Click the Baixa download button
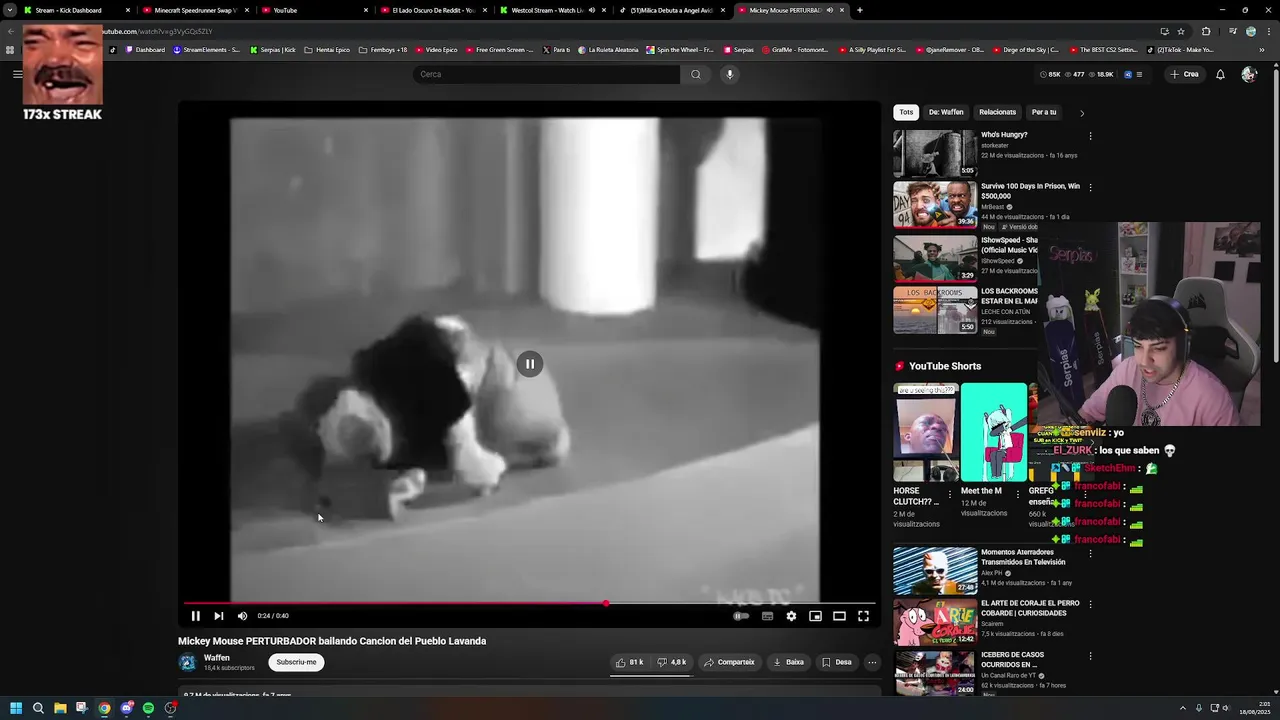The image size is (1280, 720). 789,662
